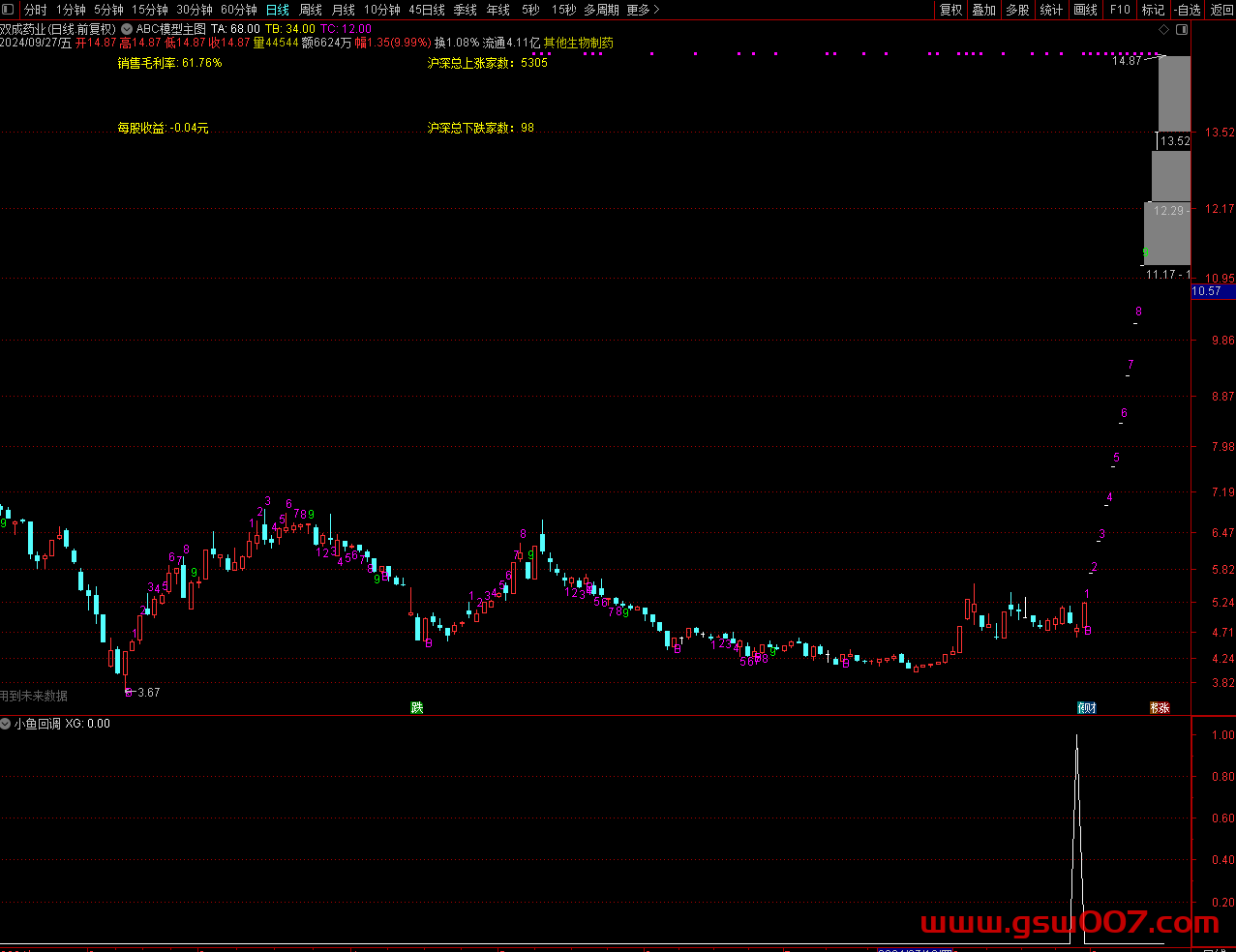Screen dimensions: 1236x952
Task: Select the 月线 monthly period
Action: (344, 10)
